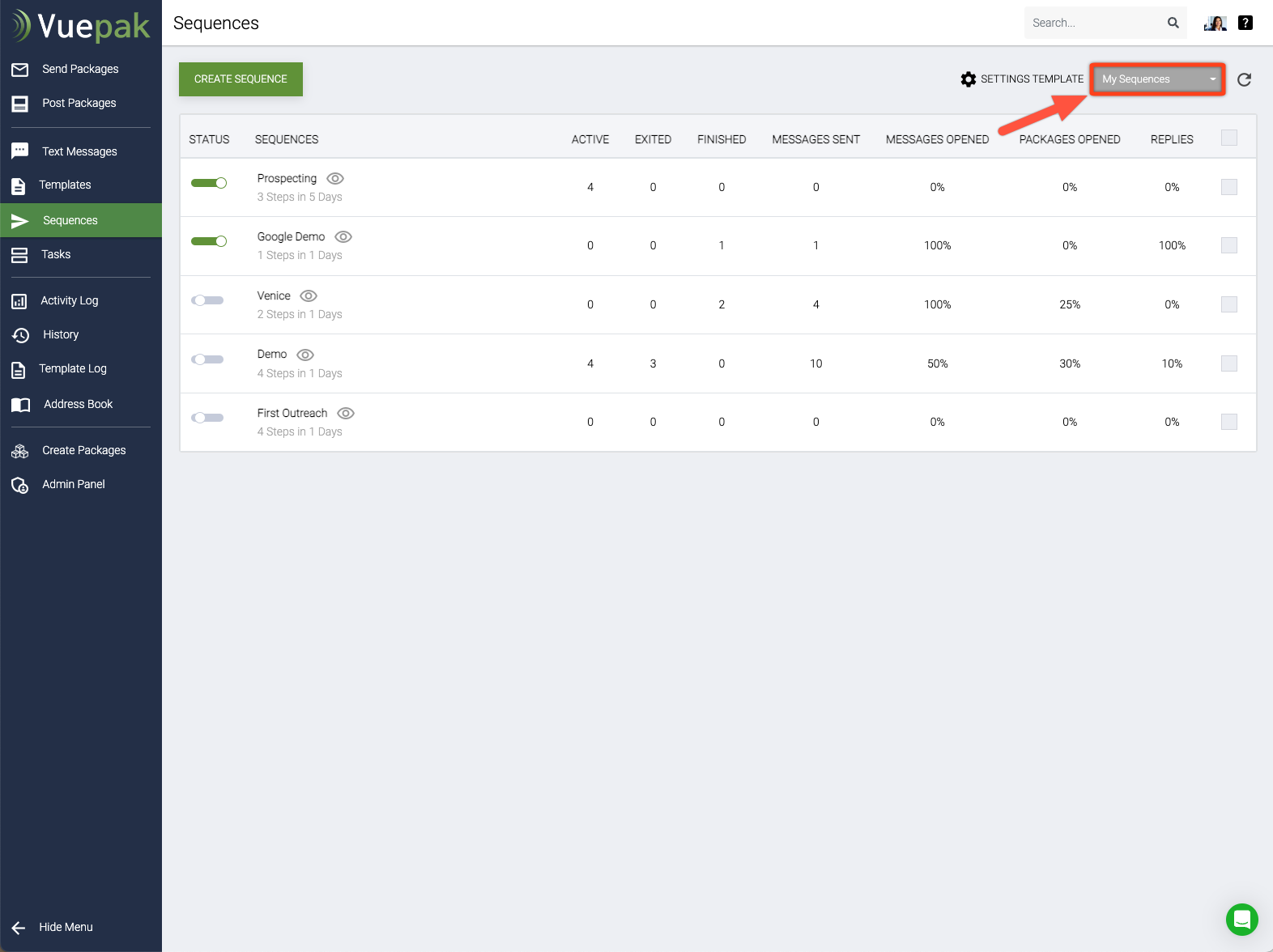Click the Settings Template gear icon
This screenshot has height=952, width=1273.
(969, 79)
